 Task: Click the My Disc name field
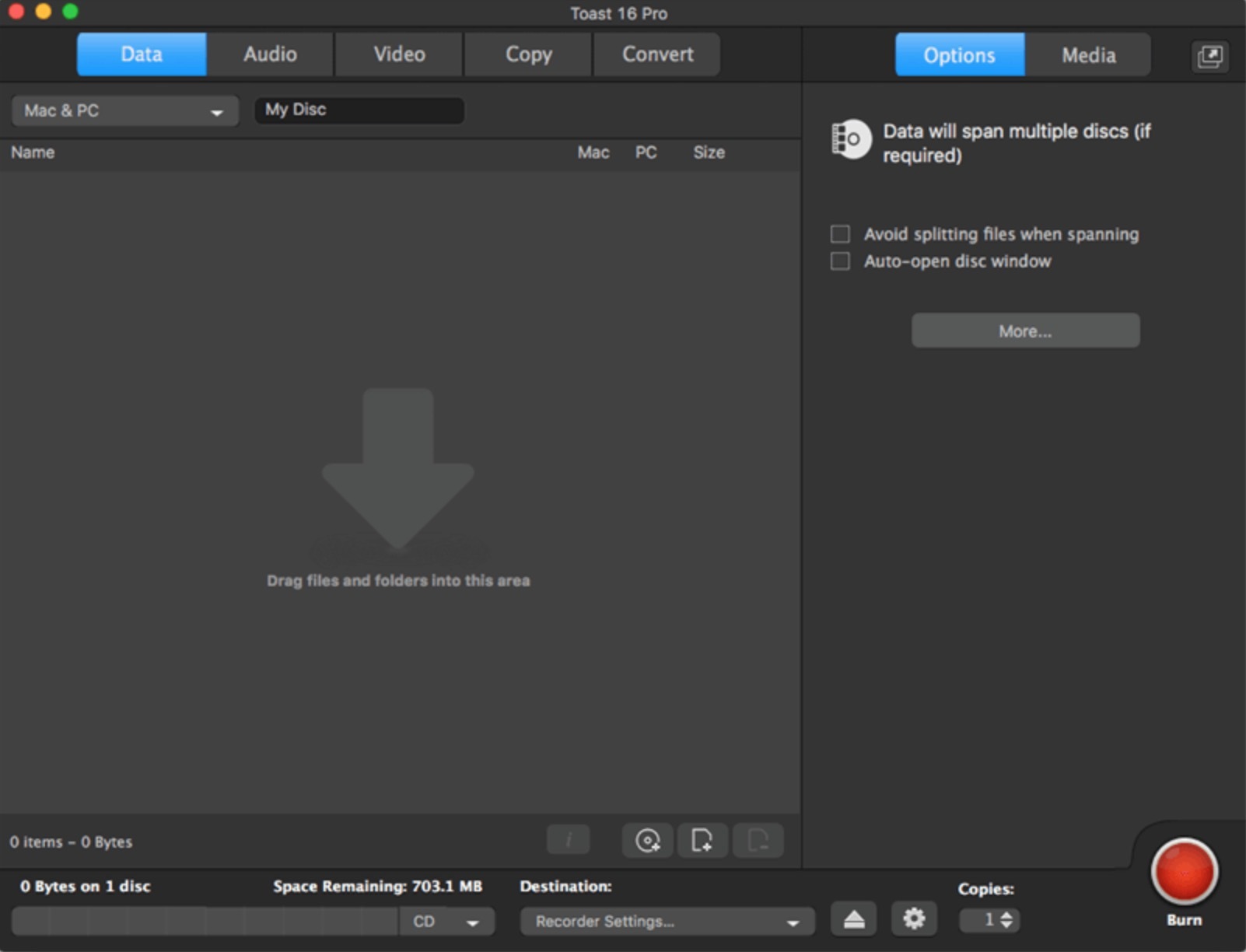coord(359,110)
